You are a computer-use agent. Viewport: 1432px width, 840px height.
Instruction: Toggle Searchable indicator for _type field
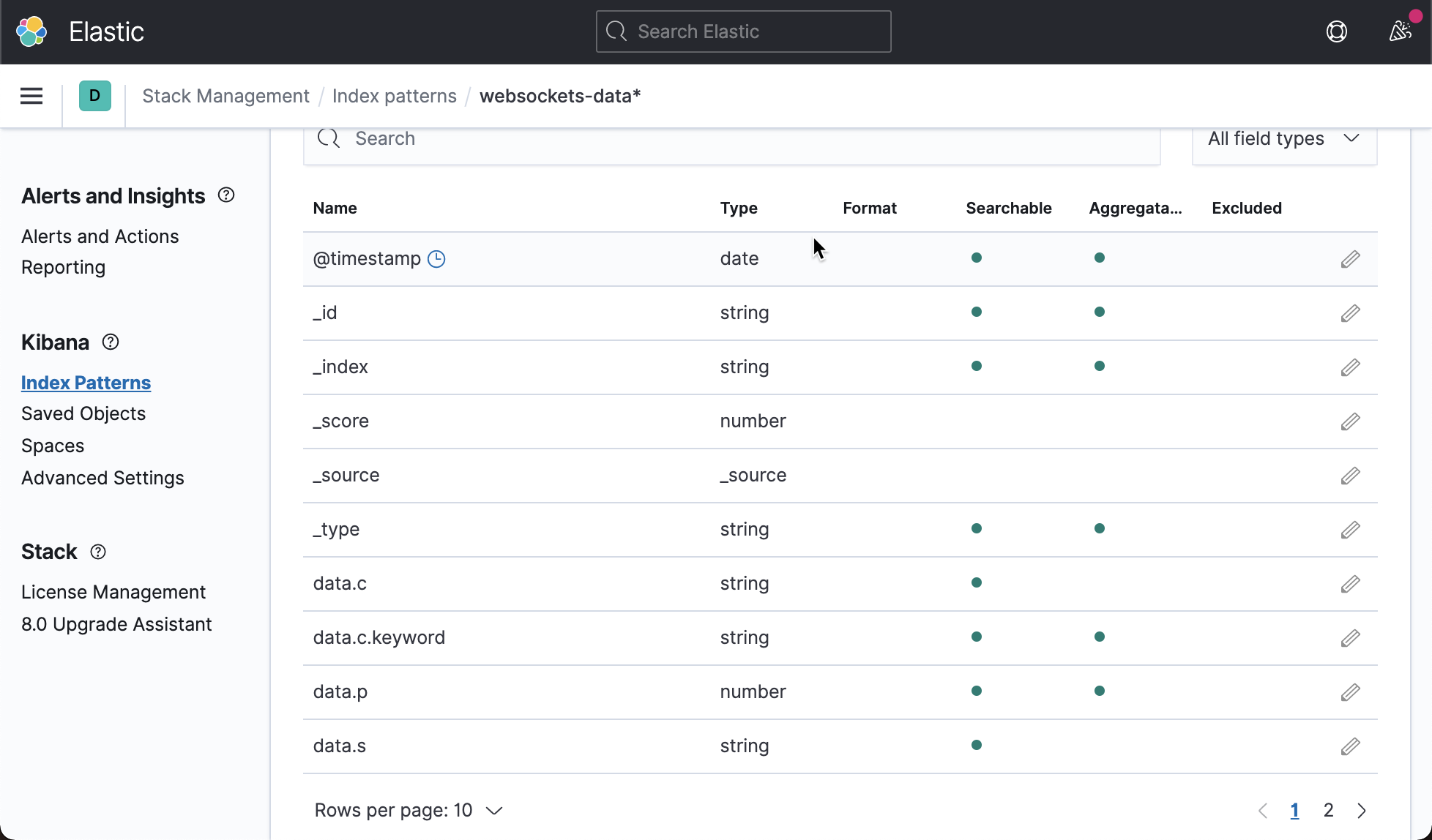click(x=977, y=528)
